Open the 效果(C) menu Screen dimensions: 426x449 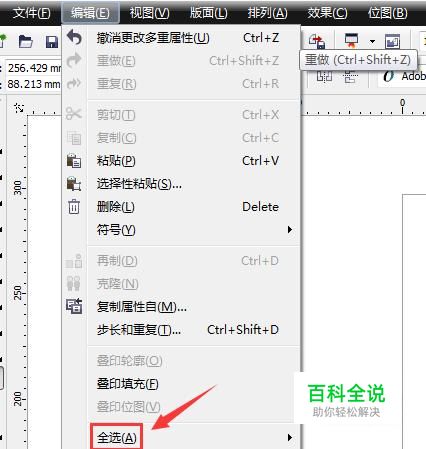pos(327,13)
